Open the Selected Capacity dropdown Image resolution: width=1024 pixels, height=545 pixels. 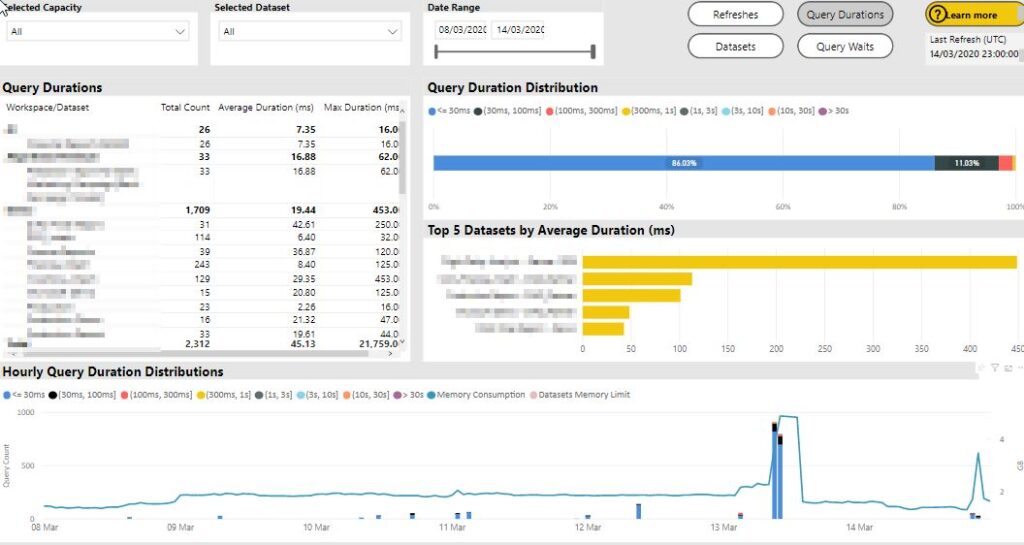[x=98, y=31]
